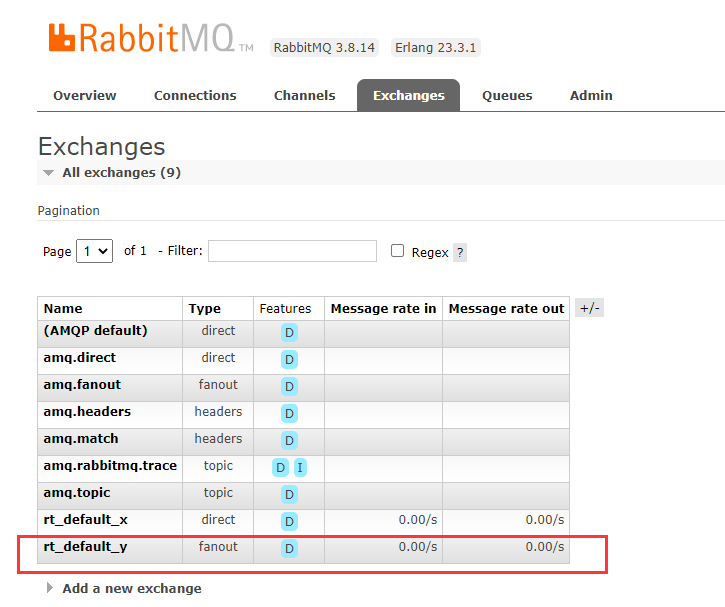
Task: Open the Page number dropdown
Action: pyautogui.click(x=94, y=251)
